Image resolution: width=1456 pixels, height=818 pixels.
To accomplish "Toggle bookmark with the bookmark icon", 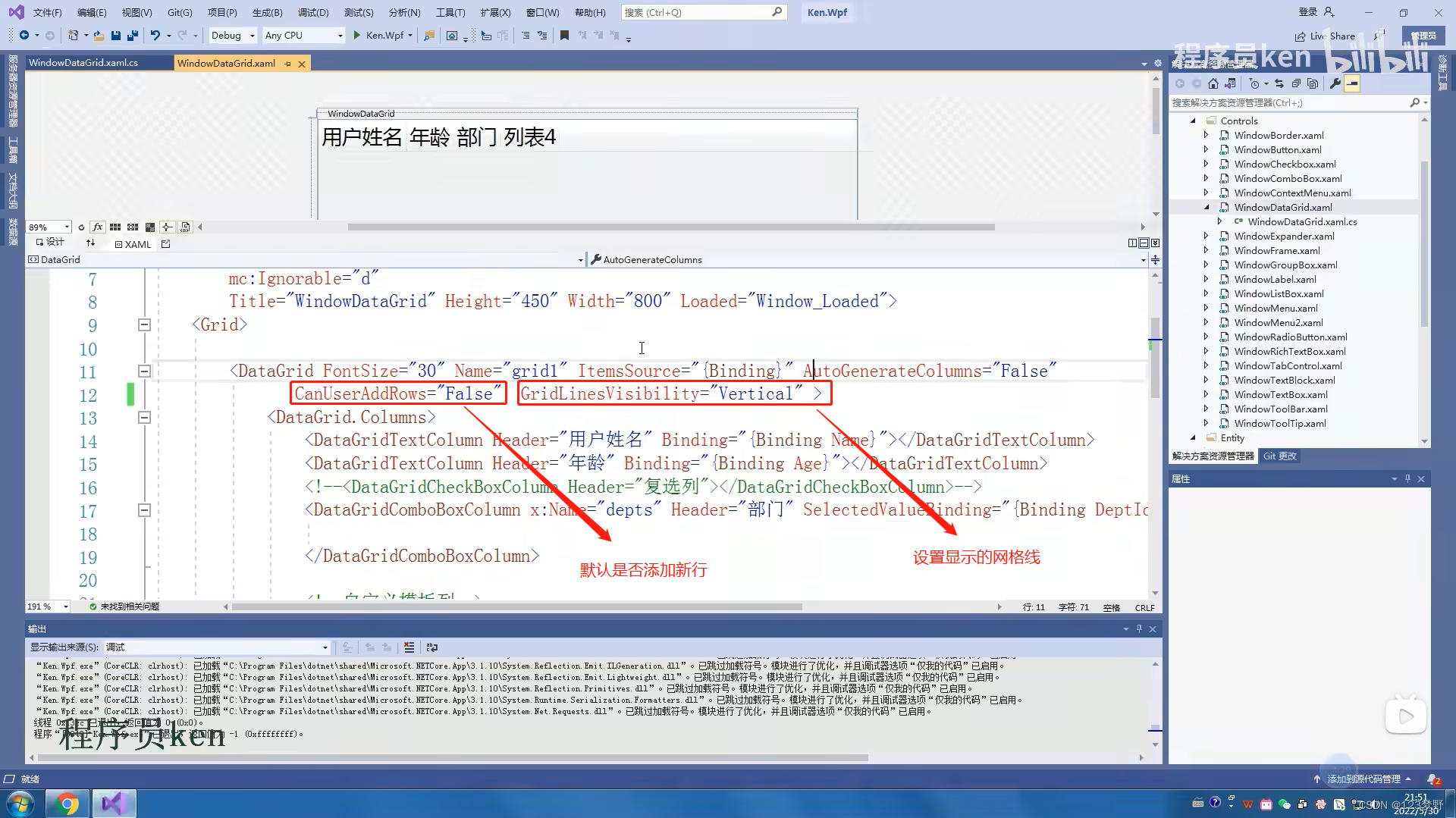I will click(564, 35).
